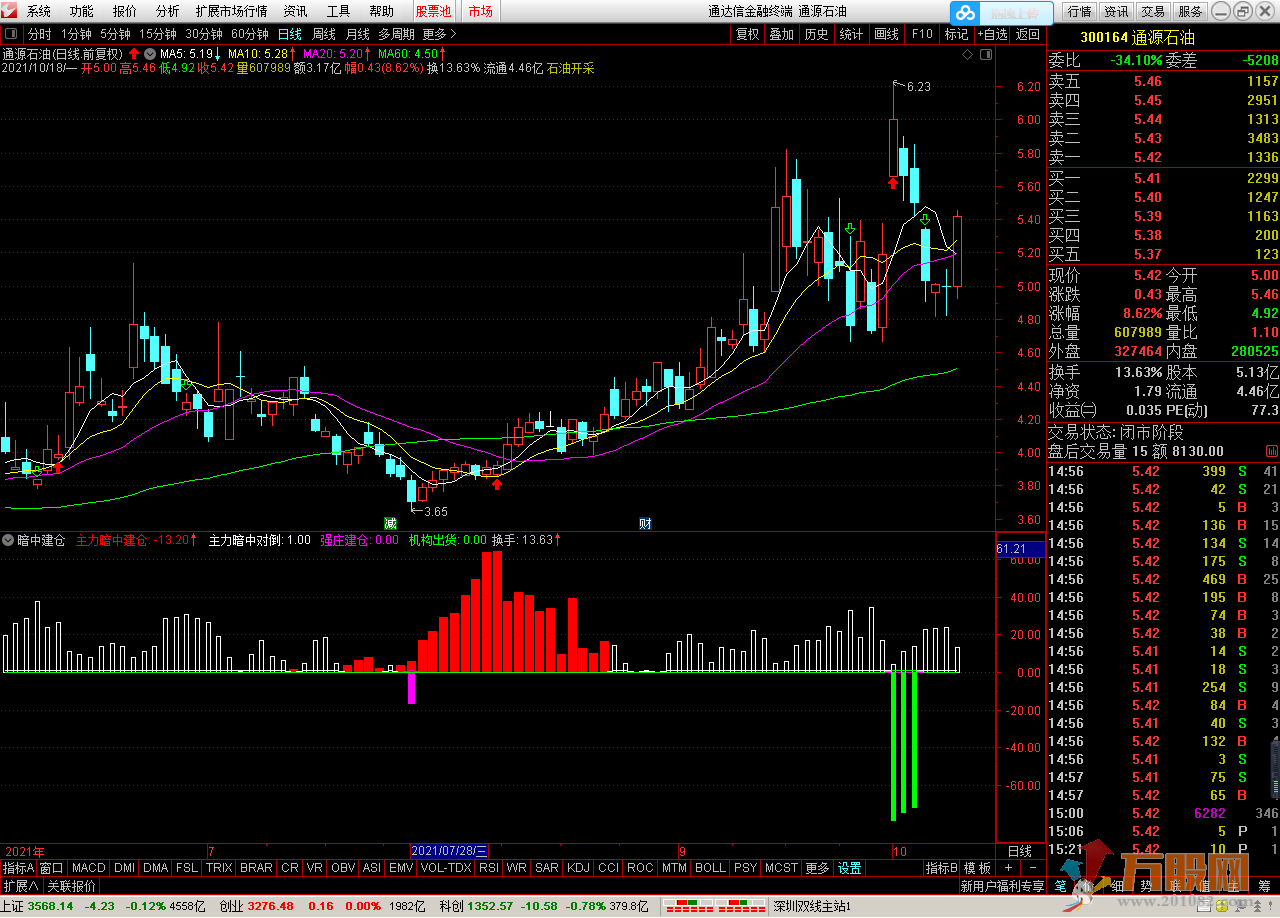Click the 财 marker below the chart
The image size is (1280, 918).
[x=646, y=523]
